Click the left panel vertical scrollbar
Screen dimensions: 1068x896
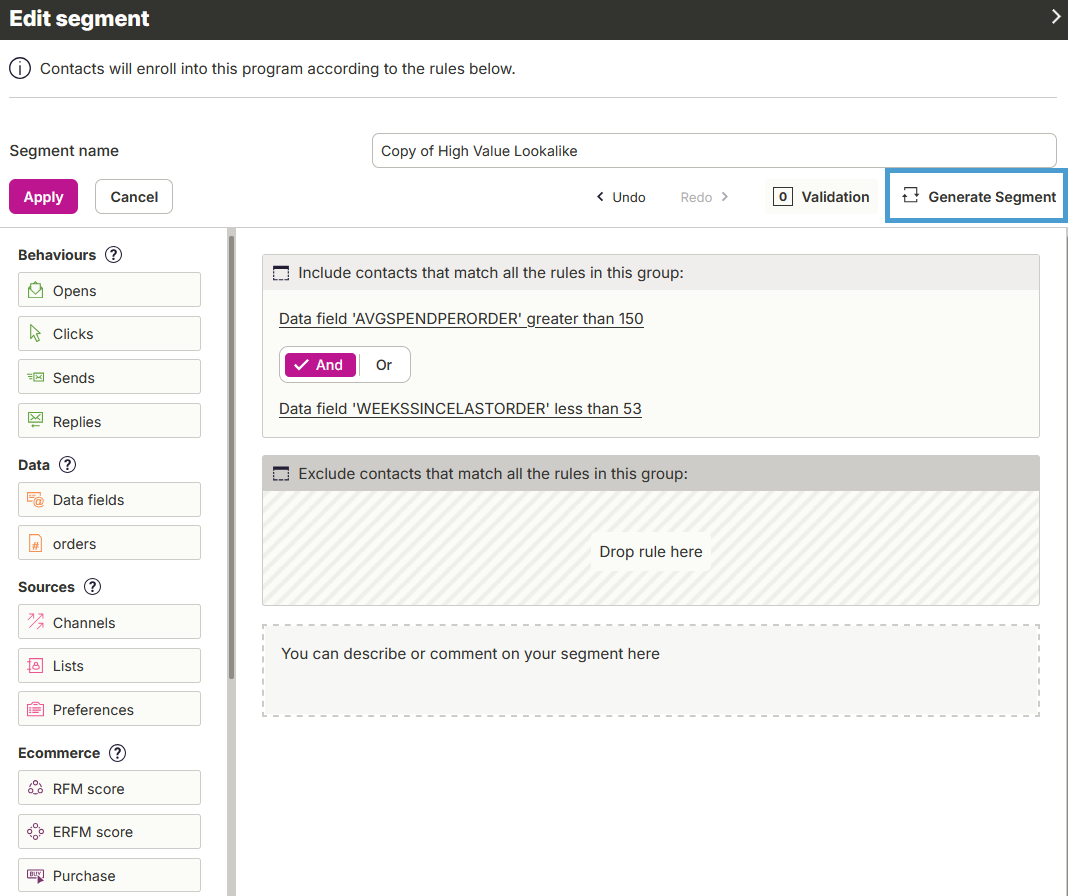point(232,457)
